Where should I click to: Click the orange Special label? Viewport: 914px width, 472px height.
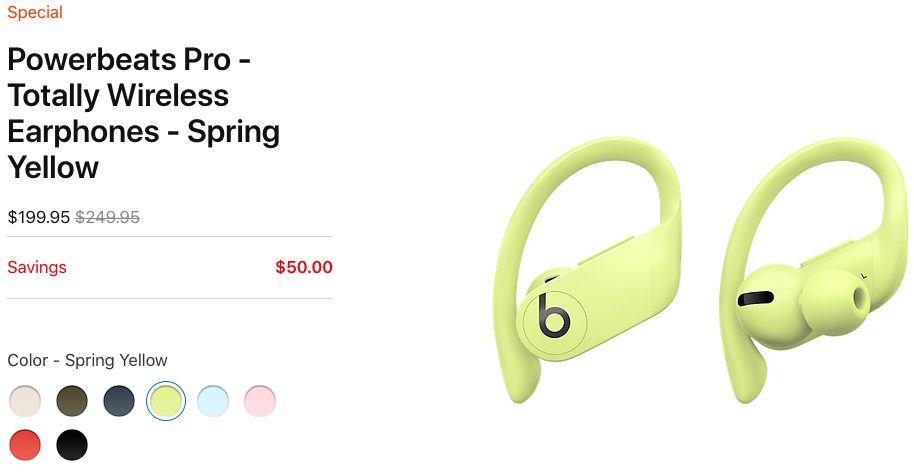tap(35, 12)
